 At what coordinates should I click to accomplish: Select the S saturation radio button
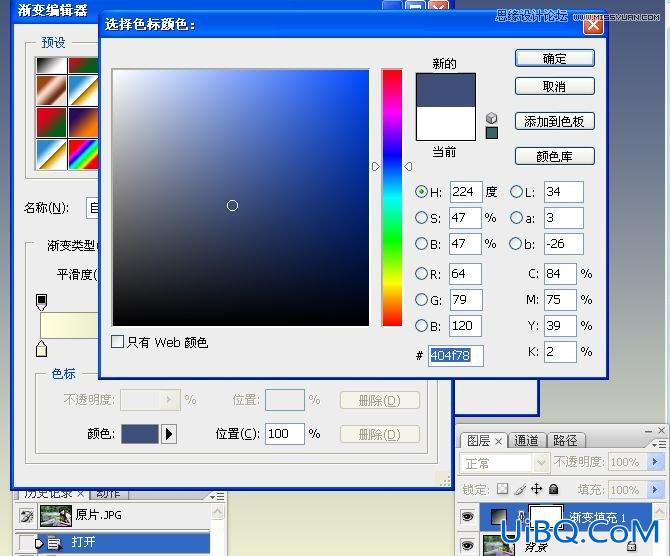coord(421,218)
